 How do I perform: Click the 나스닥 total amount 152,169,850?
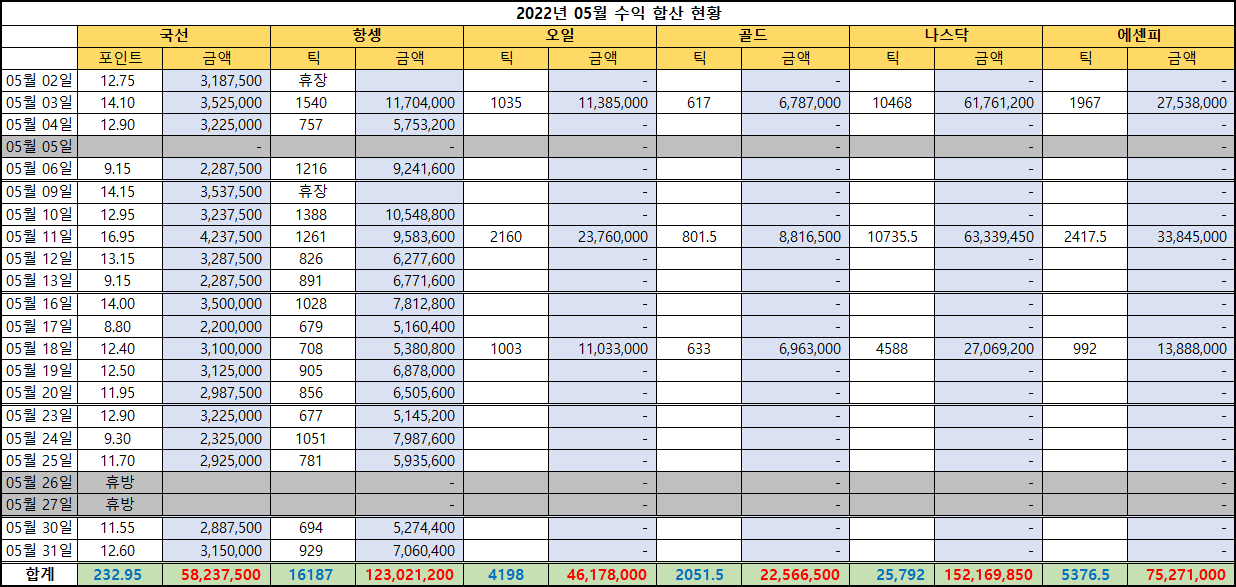click(x=988, y=574)
